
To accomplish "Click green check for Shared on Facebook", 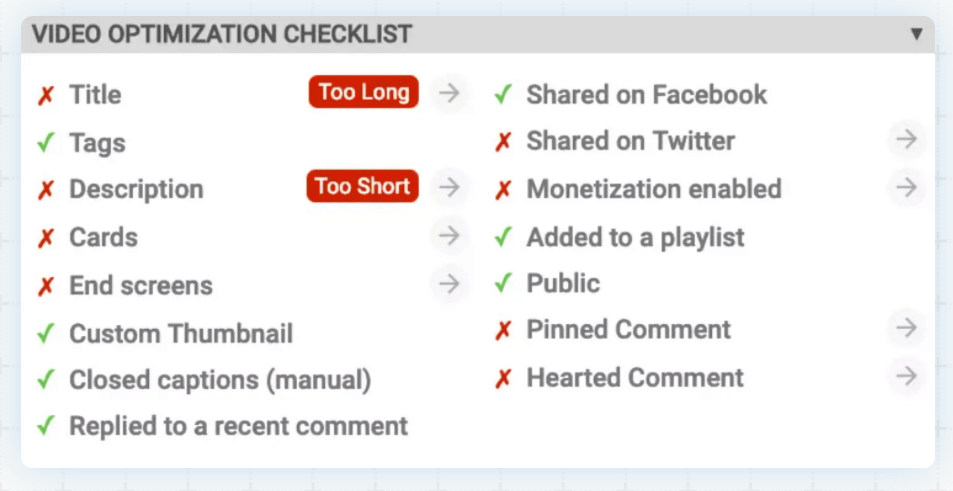I will tap(503, 96).
